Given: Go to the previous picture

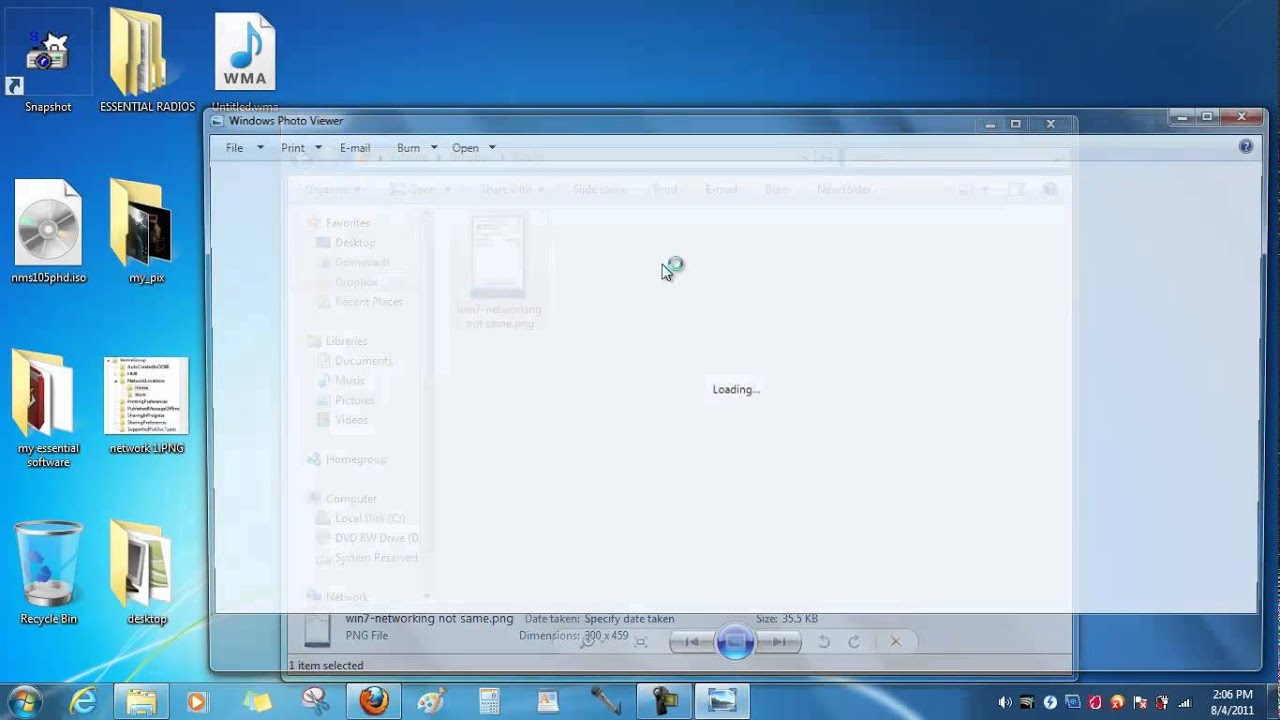Looking at the screenshot, I should tap(690, 642).
